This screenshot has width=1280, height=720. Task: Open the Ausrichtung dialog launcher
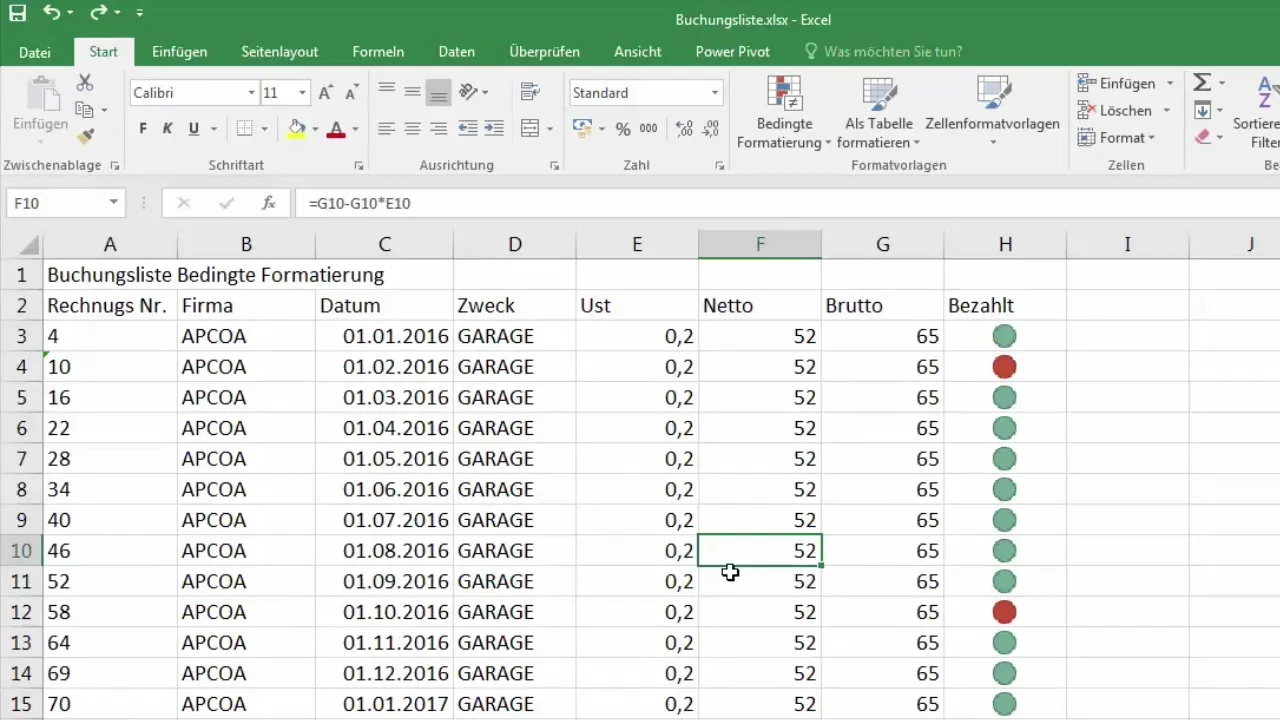[x=555, y=165]
